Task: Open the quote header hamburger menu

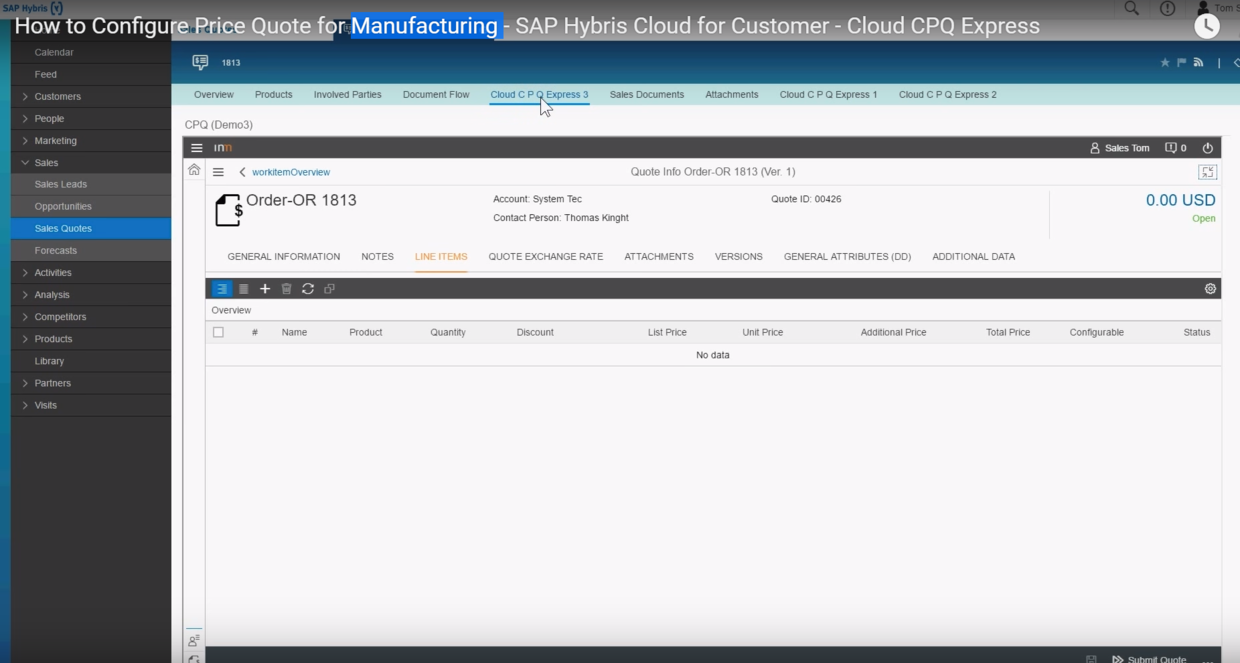Action: pos(218,172)
